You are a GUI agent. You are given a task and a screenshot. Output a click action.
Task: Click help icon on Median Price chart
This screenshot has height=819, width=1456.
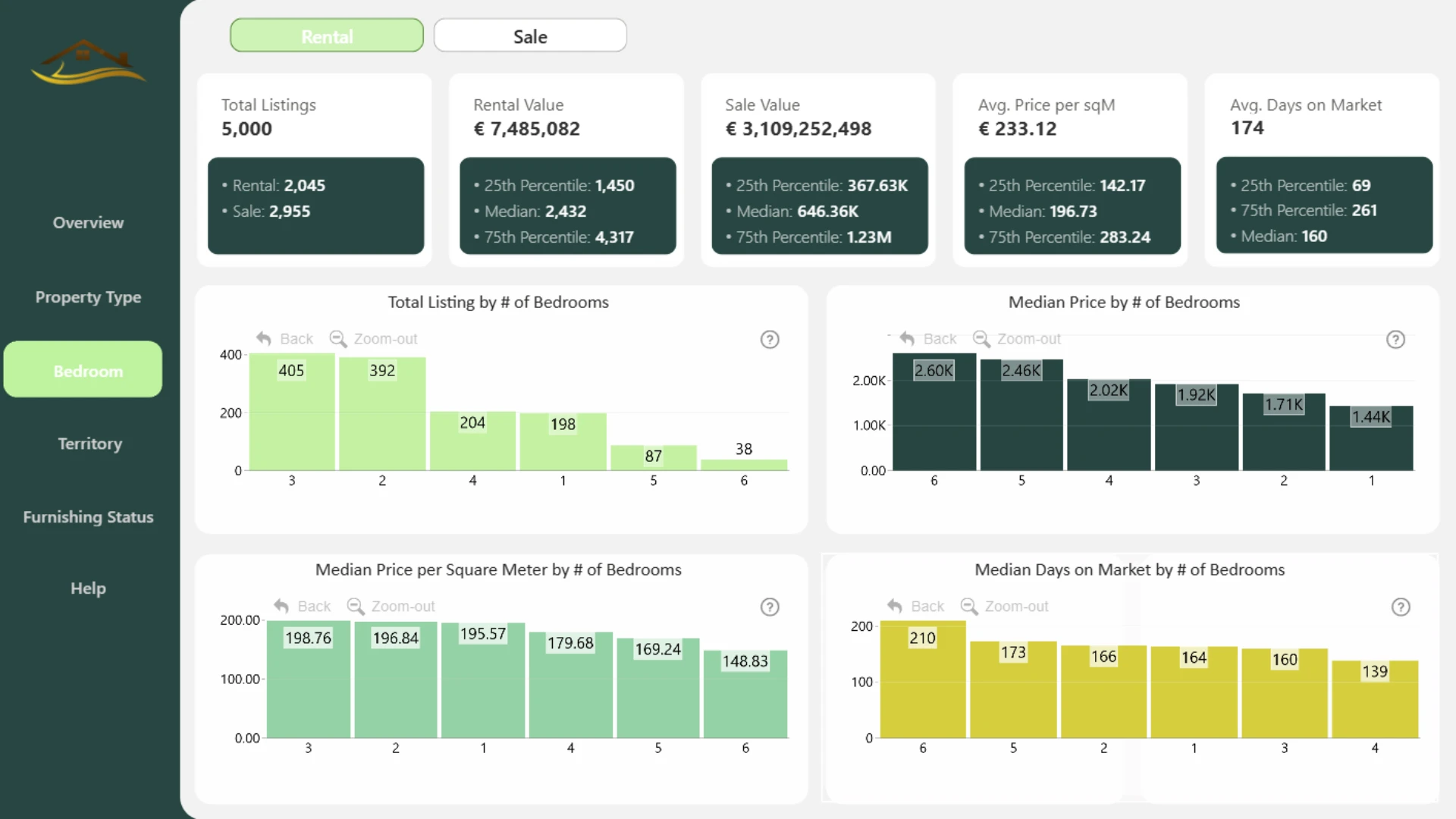pyautogui.click(x=1395, y=339)
